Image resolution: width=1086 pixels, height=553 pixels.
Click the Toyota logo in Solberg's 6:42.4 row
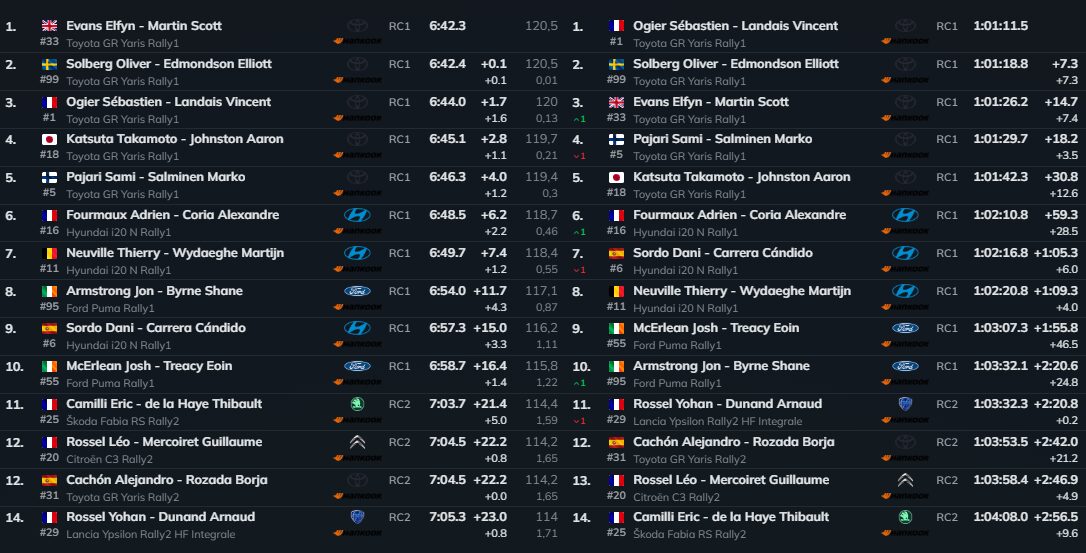(357, 63)
